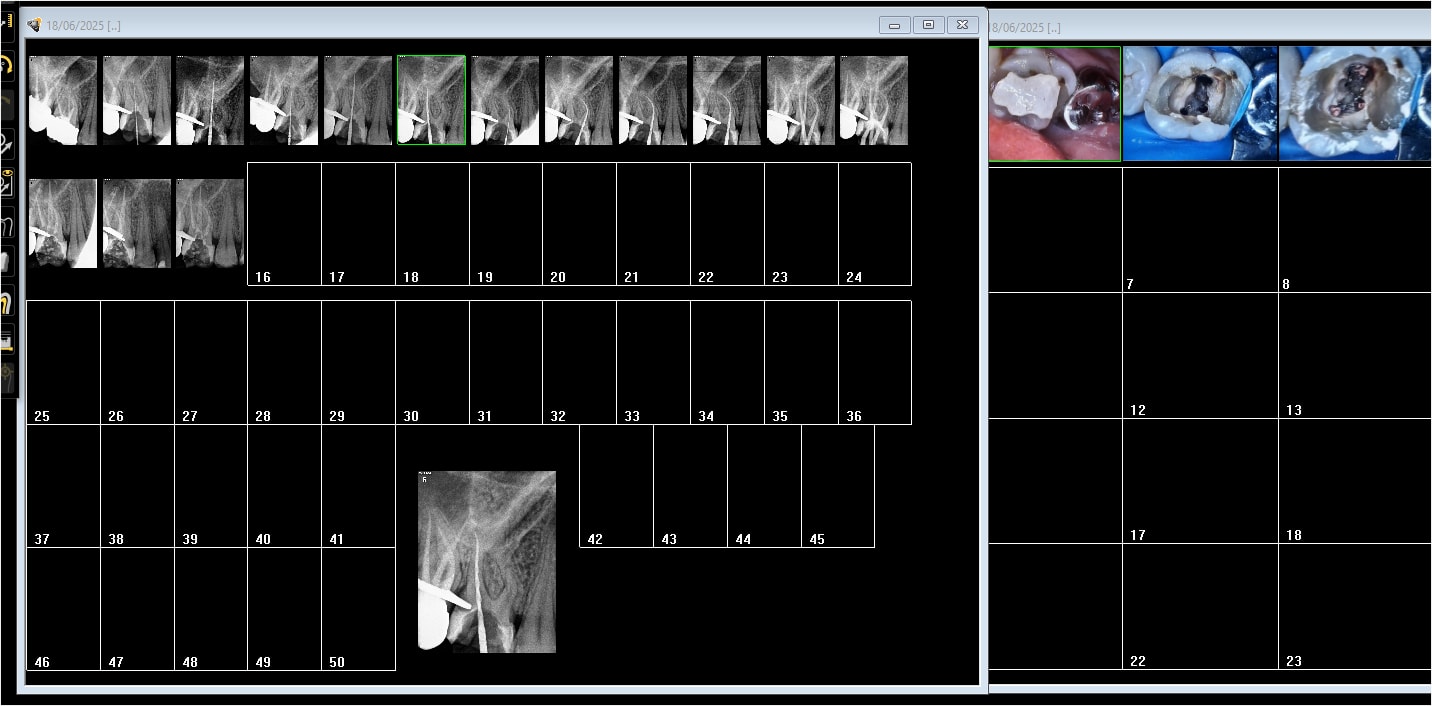The height and width of the screenshot is (706, 1432).
Task: Select the ruler measurement tool in left toolbar
Action: pos(7,19)
